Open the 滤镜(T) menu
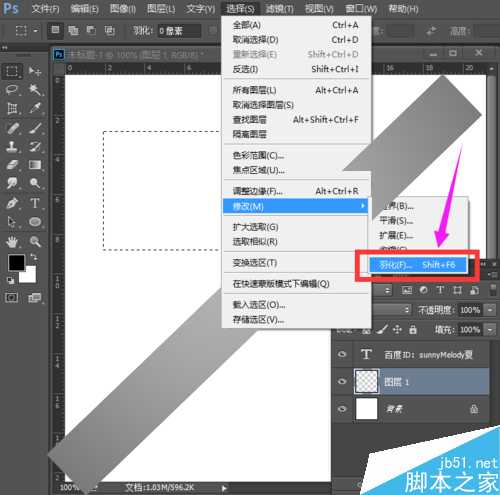Image resolution: width=500 pixels, height=495 pixels. (279, 9)
